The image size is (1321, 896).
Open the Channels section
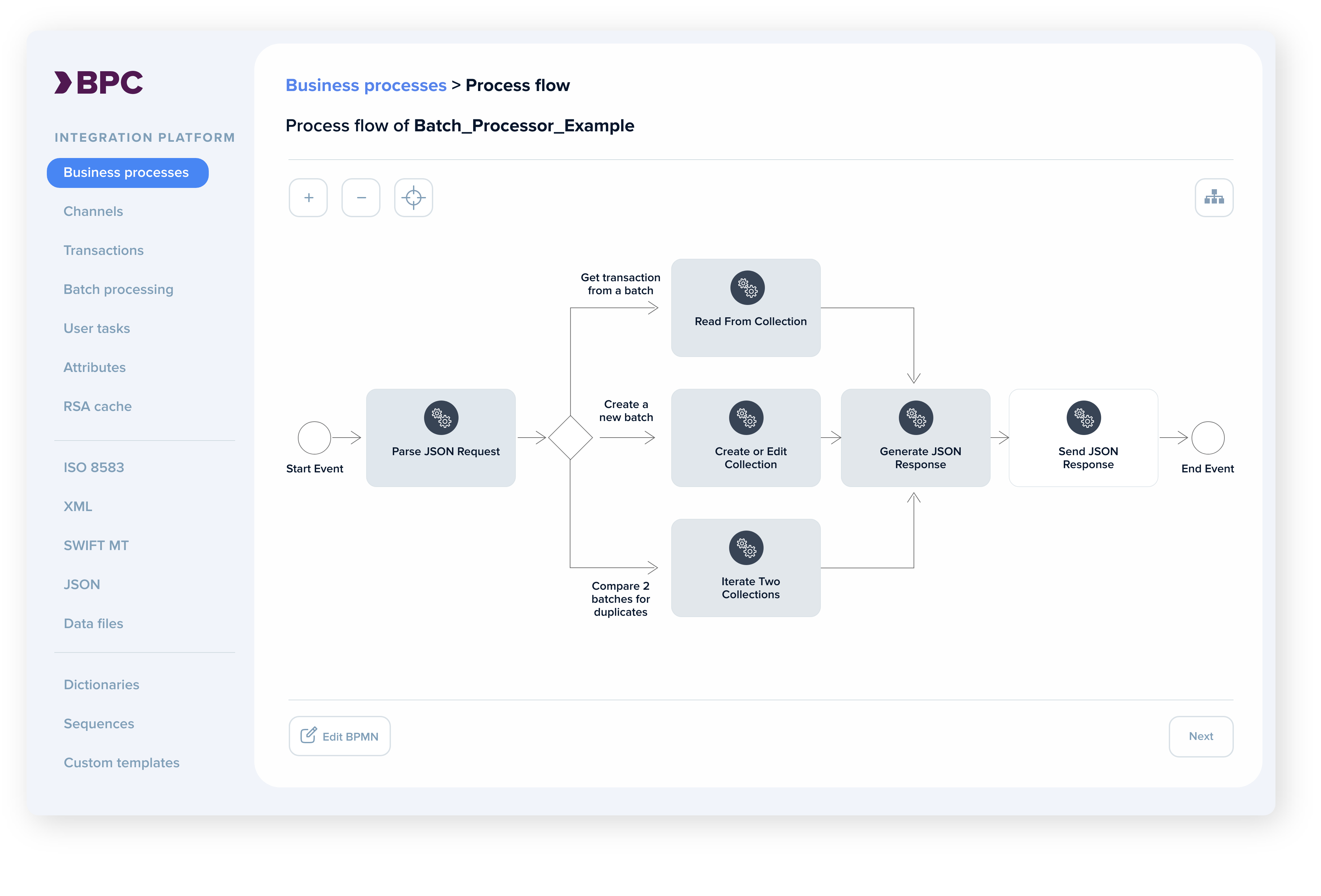coord(93,211)
